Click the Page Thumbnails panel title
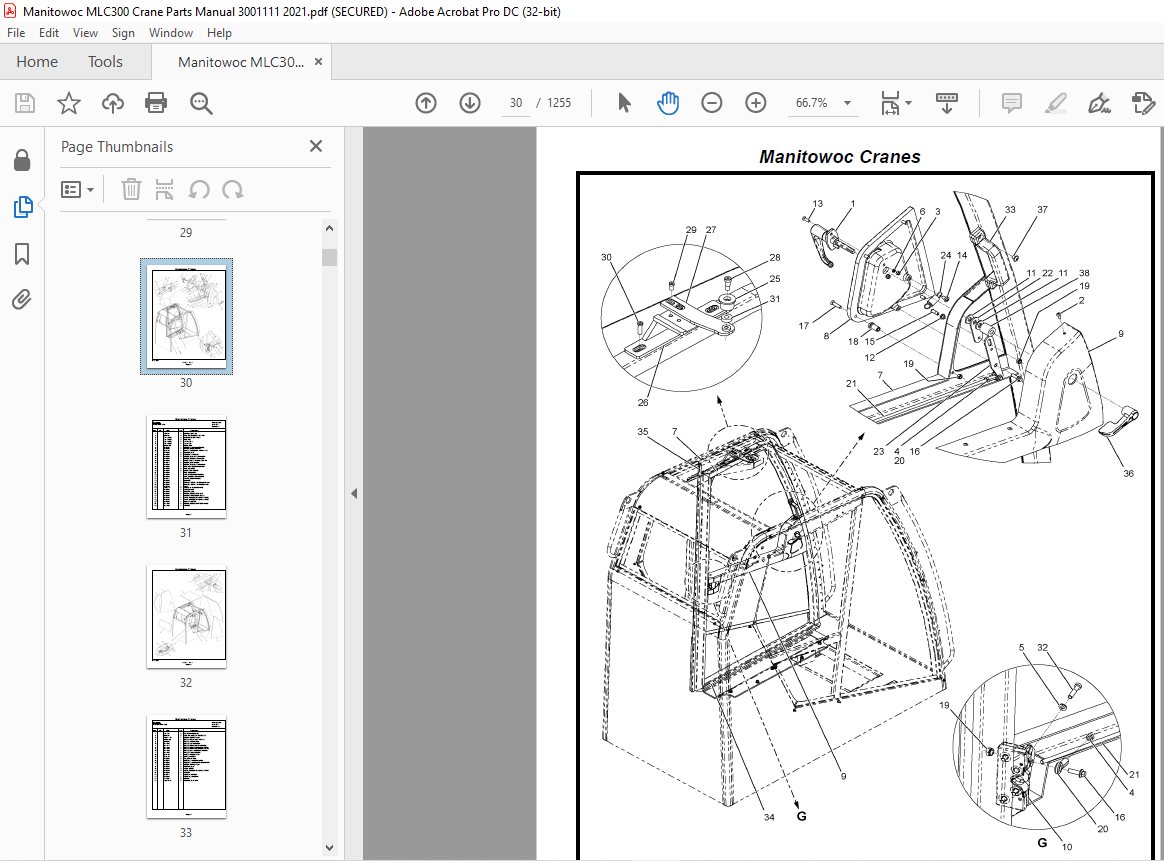 coord(117,147)
